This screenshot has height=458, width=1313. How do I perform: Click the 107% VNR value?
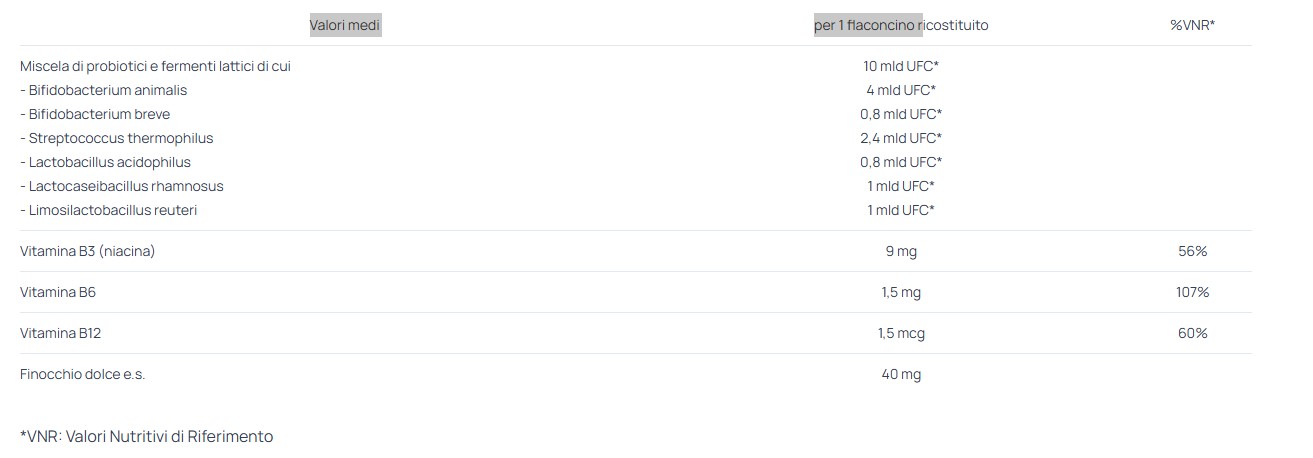coord(1193,292)
